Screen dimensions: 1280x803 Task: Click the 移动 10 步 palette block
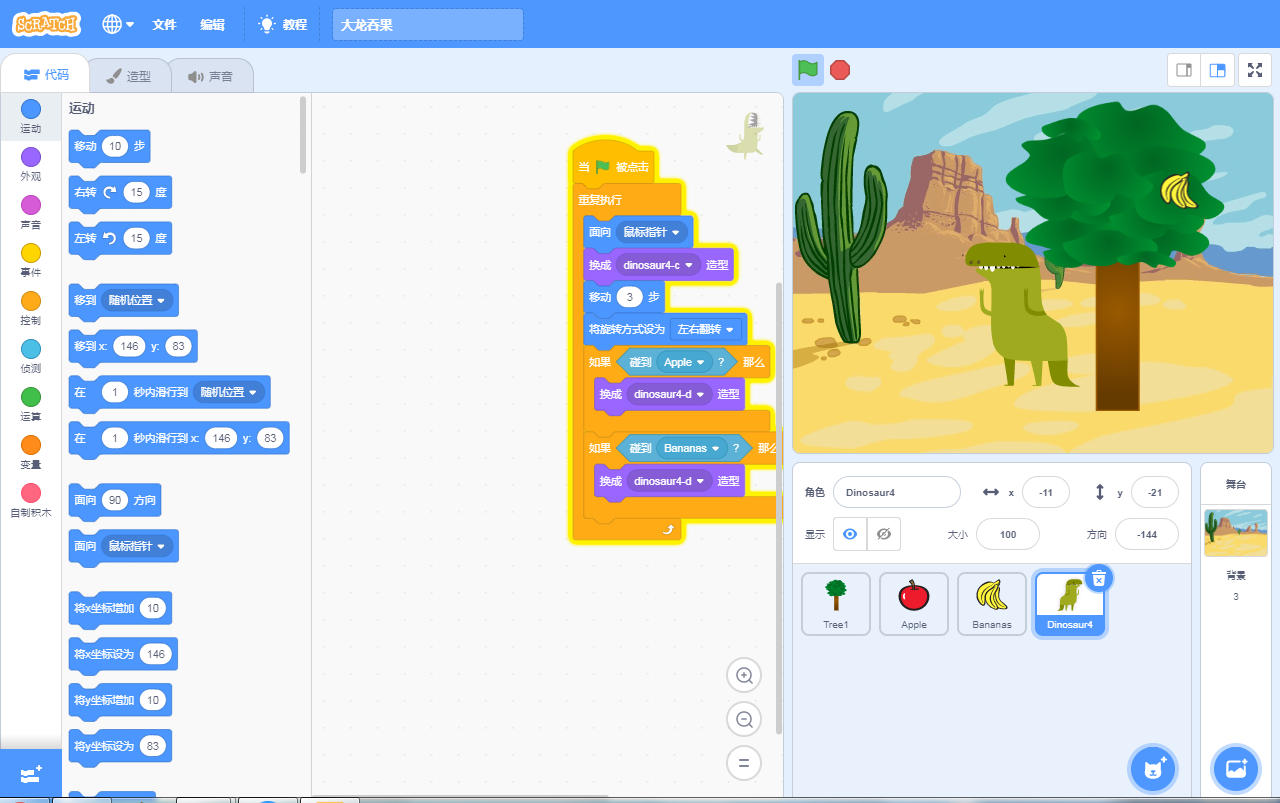(109, 146)
